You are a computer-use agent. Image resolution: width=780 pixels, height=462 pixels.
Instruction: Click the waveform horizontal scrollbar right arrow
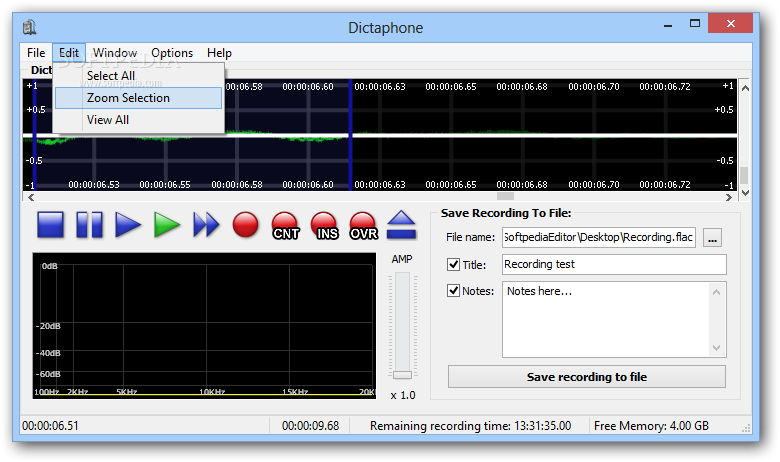point(729,197)
